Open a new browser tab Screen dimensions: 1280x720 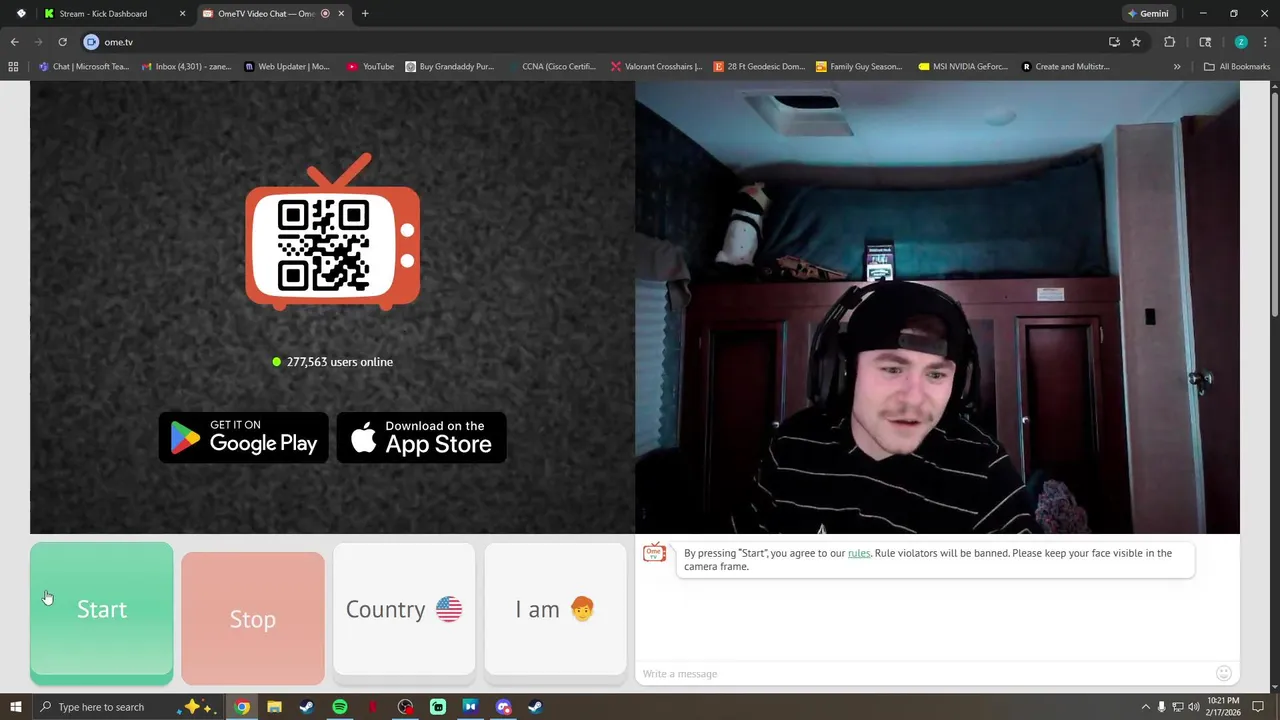click(365, 14)
